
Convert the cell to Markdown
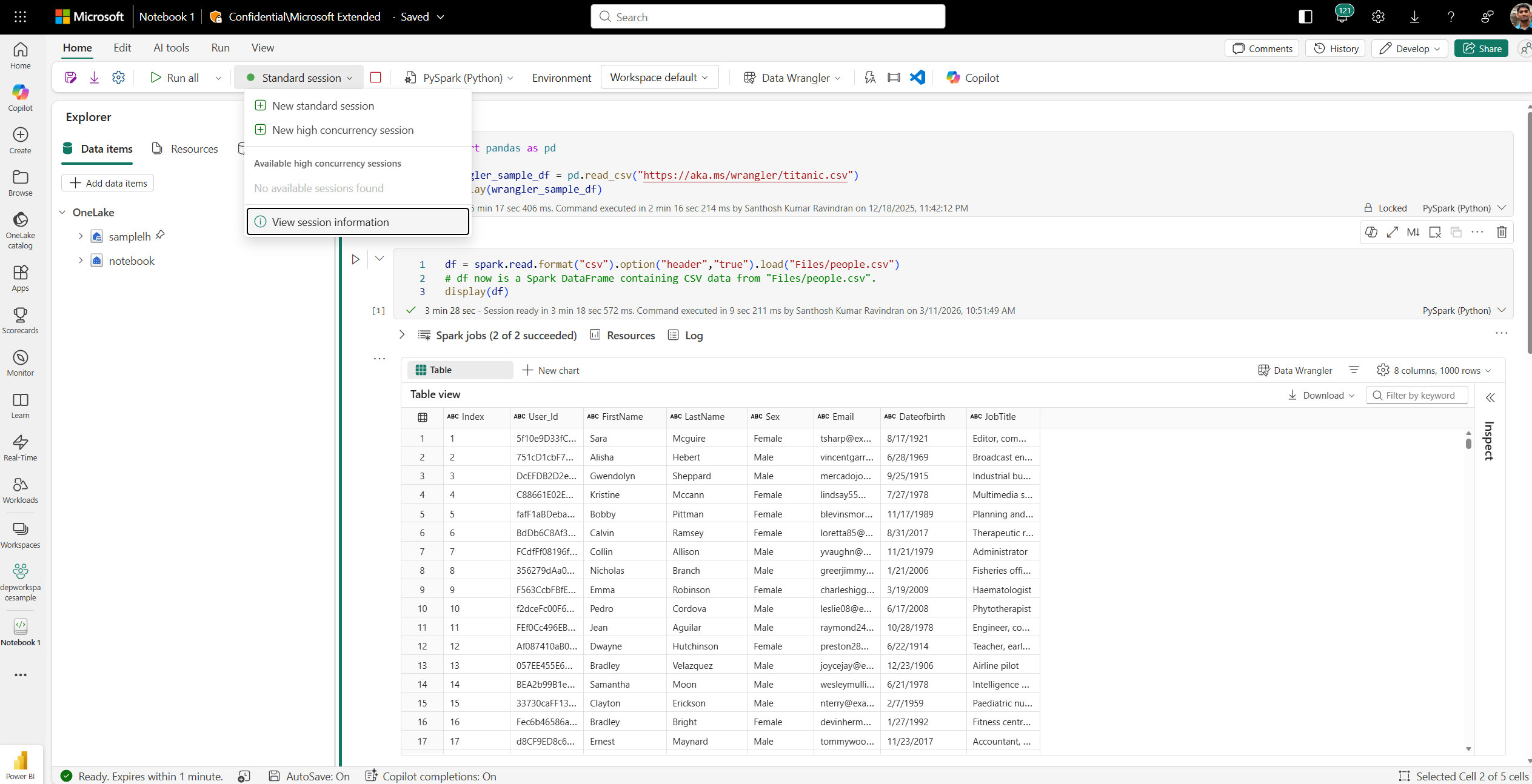[1413, 232]
